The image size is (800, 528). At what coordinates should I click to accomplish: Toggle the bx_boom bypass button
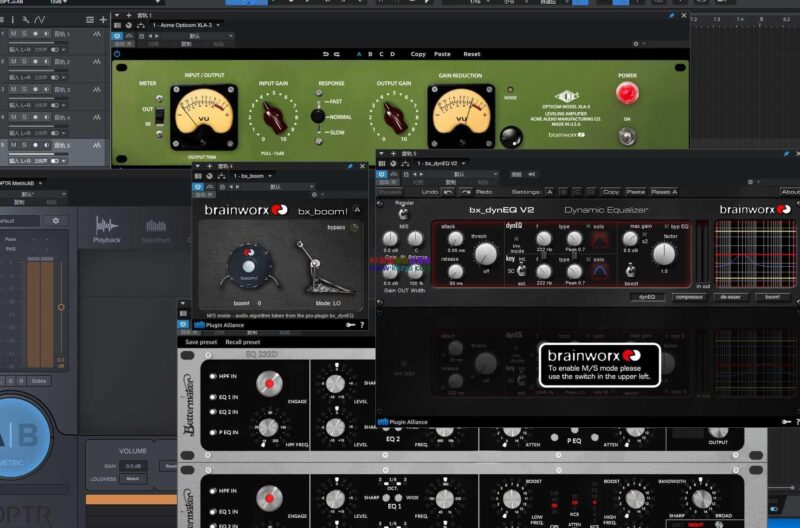(355, 228)
